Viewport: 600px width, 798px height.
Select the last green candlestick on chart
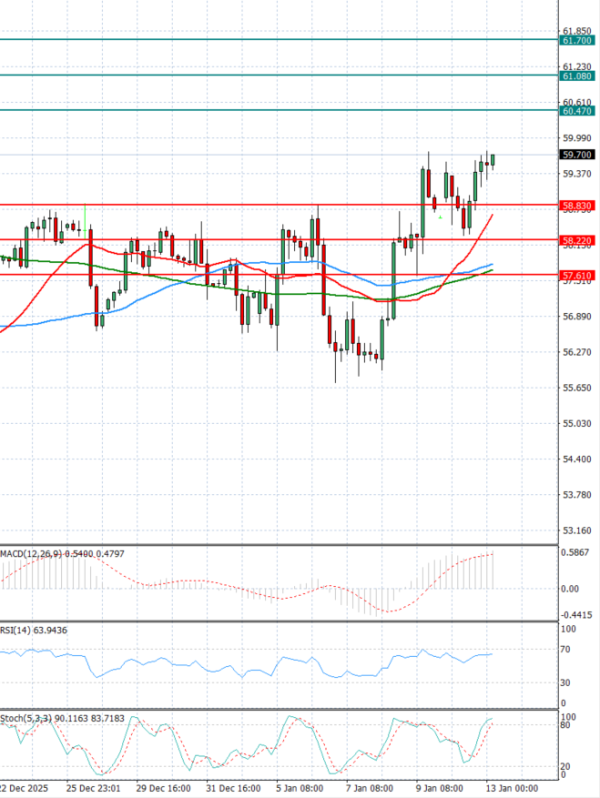[x=493, y=160]
